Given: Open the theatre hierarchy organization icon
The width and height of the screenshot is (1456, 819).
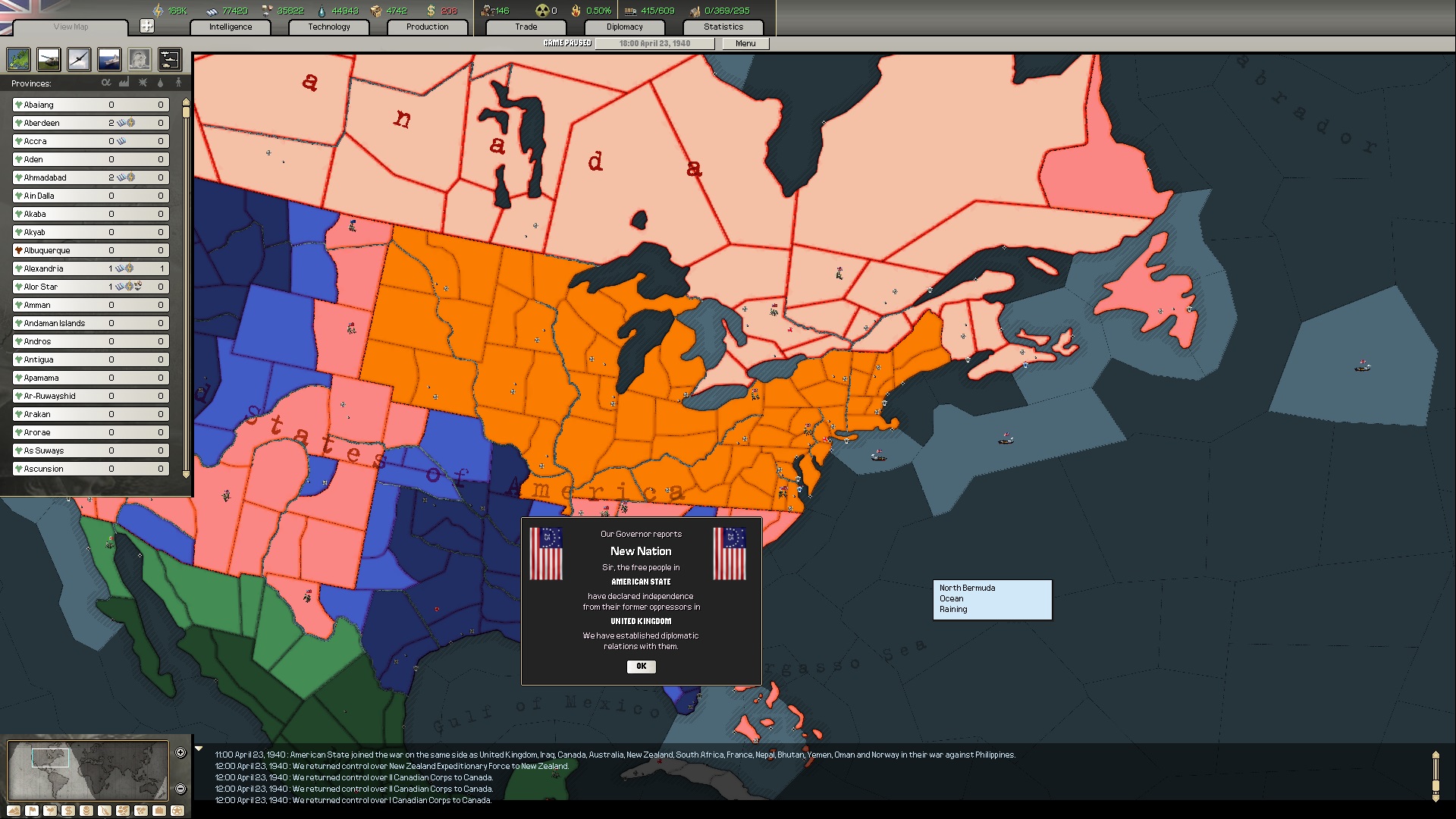Looking at the screenshot, I should coord(170,59).
